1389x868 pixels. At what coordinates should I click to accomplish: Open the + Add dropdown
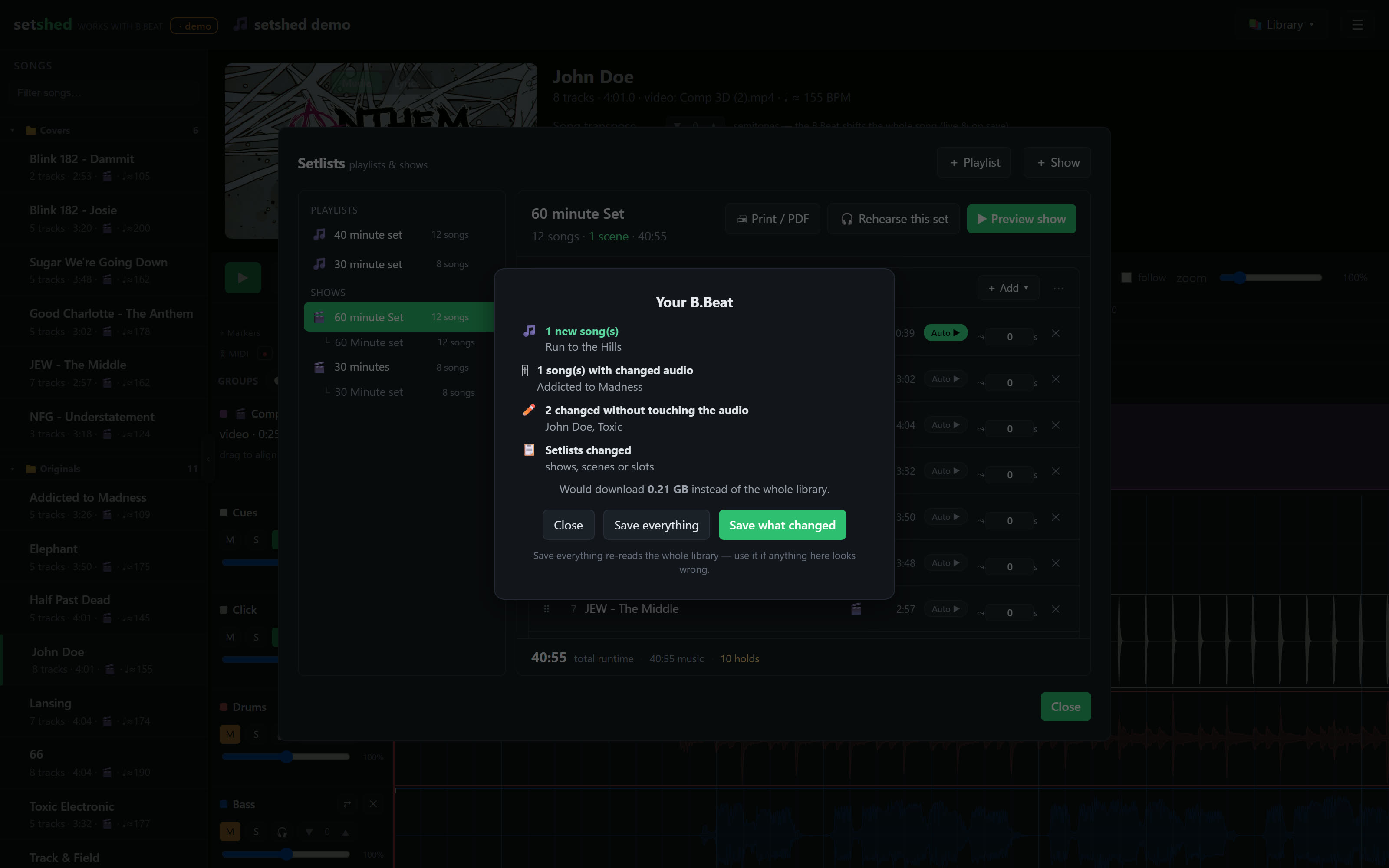tap(1008, 288)
